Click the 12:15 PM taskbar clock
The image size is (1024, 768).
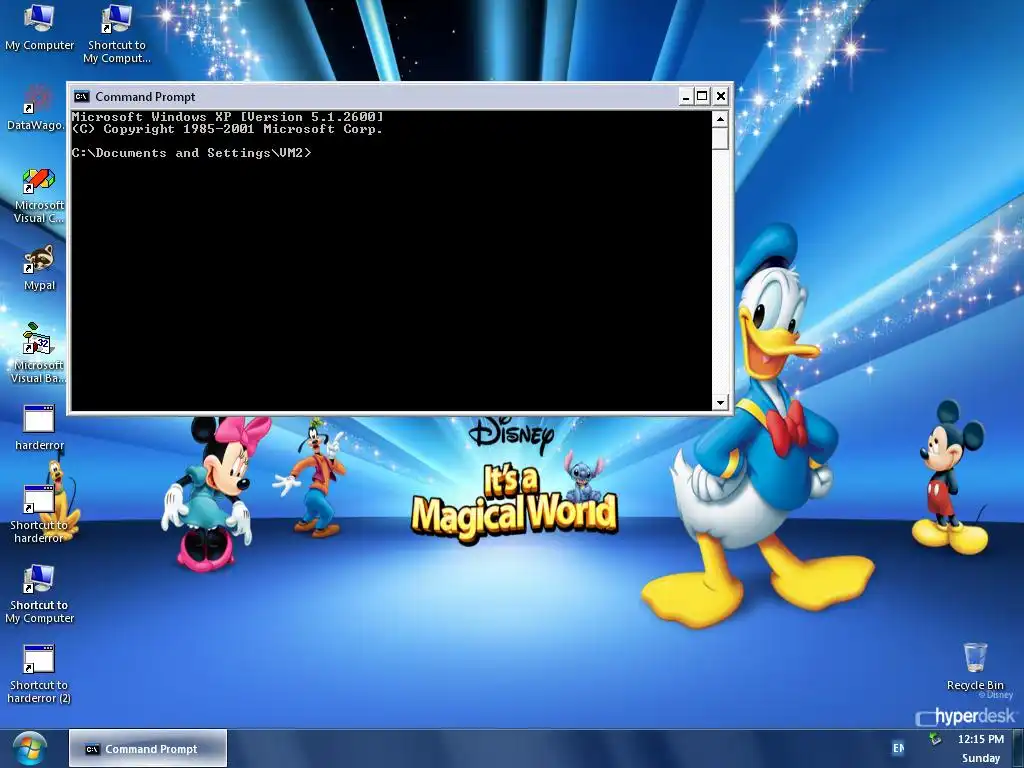(980, 739)
